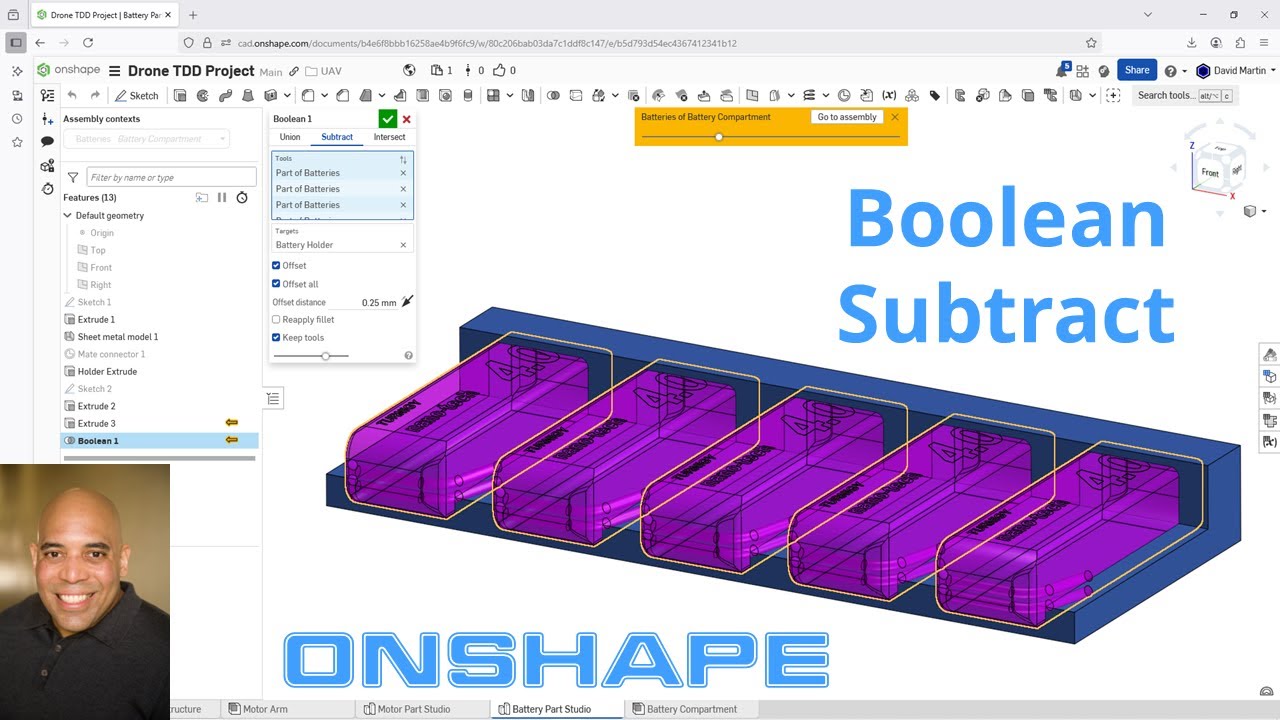Click the globe public-document icon

pyautogui.click(x=409, y=70)
